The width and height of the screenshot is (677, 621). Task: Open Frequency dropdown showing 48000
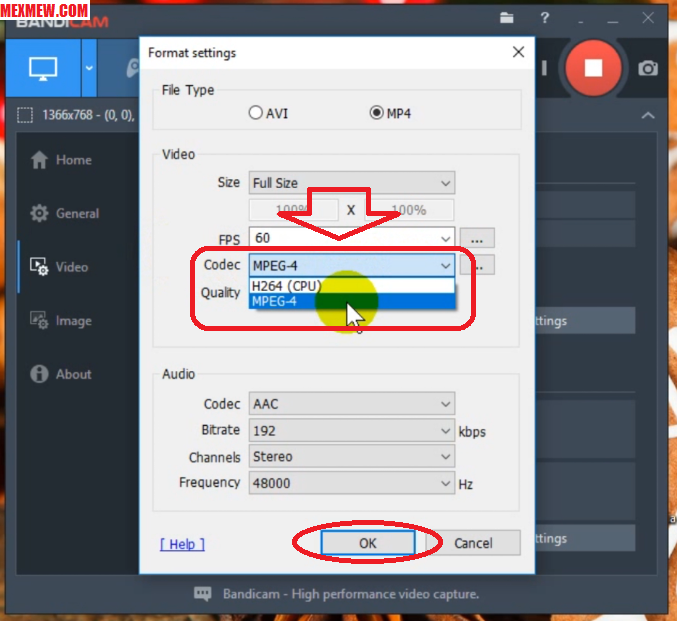tap(351, 483)
